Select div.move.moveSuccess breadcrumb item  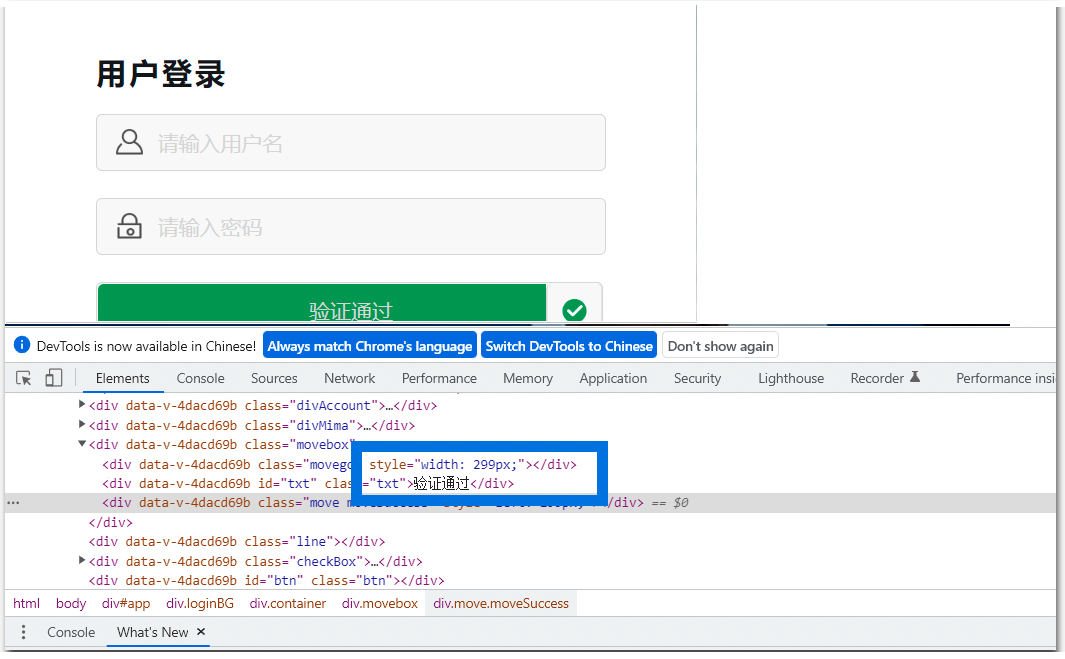pos(501,603)
